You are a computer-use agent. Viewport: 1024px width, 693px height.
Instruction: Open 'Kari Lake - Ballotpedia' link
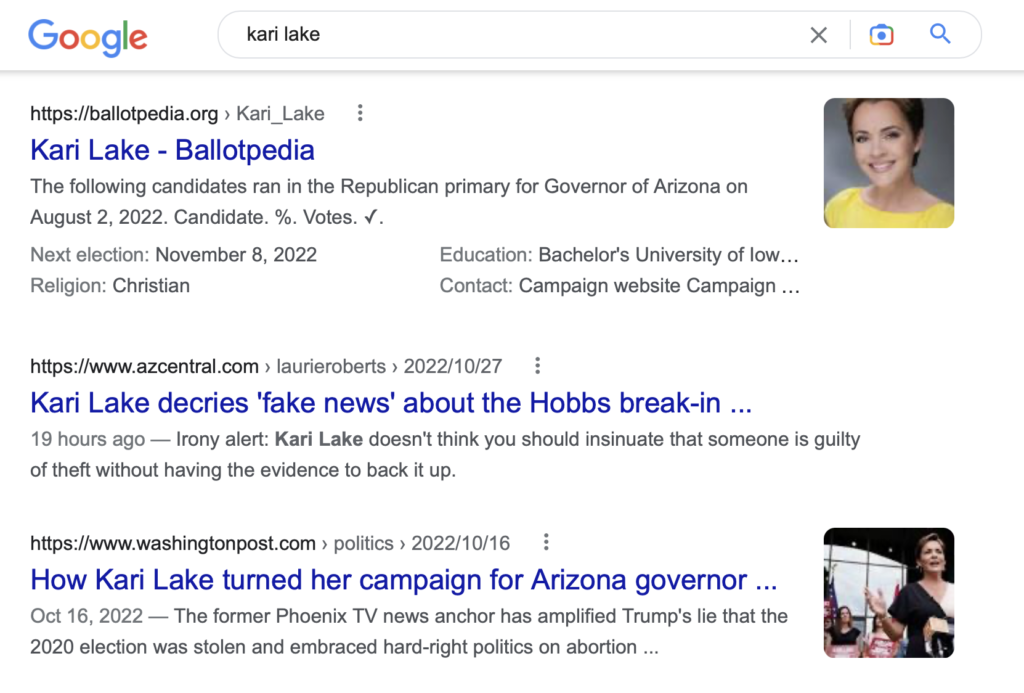tap(172, 150)
